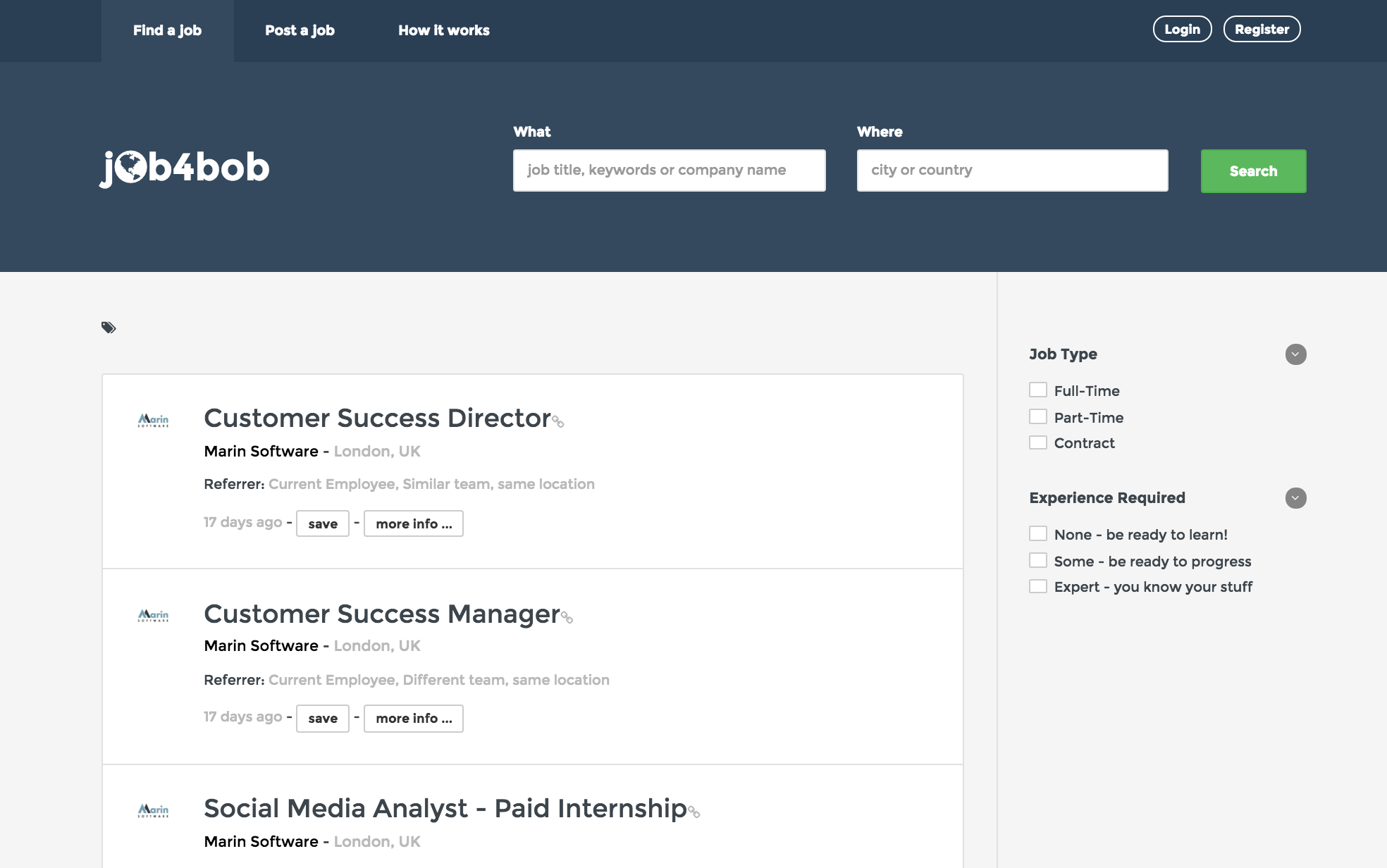Image resolution: width=1387 pixels, height=868 pixels.
Task: Click Marin logo on Social Media Analyst listing
Action: [153, 811]
